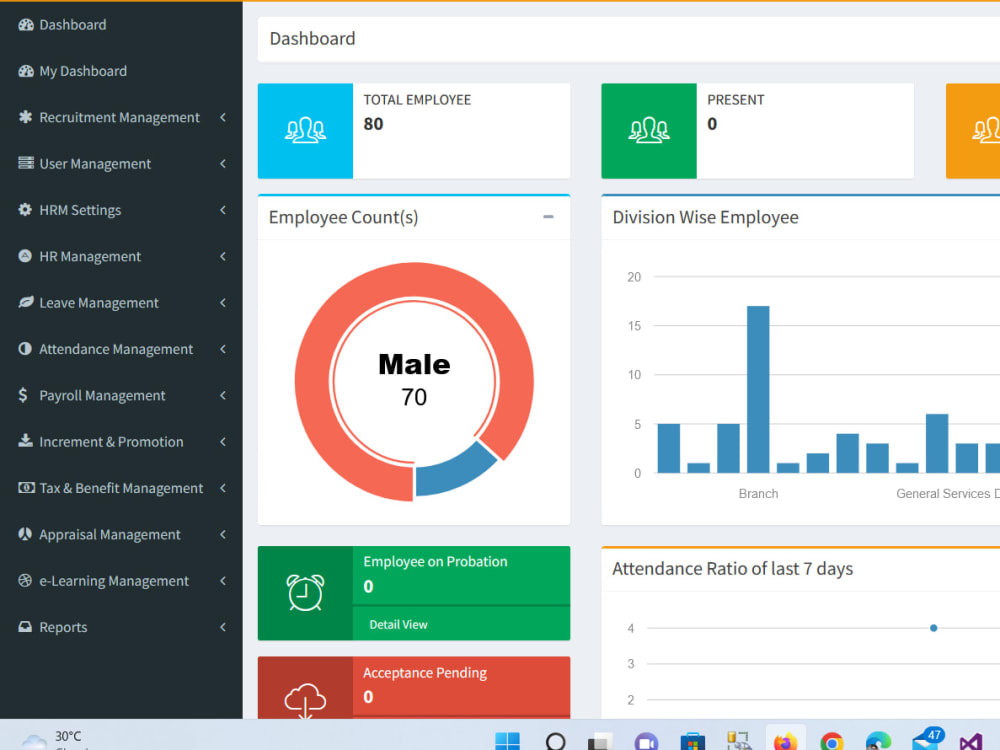
Task: Click the e-Learning Management icon
Action: coord(25,580)
